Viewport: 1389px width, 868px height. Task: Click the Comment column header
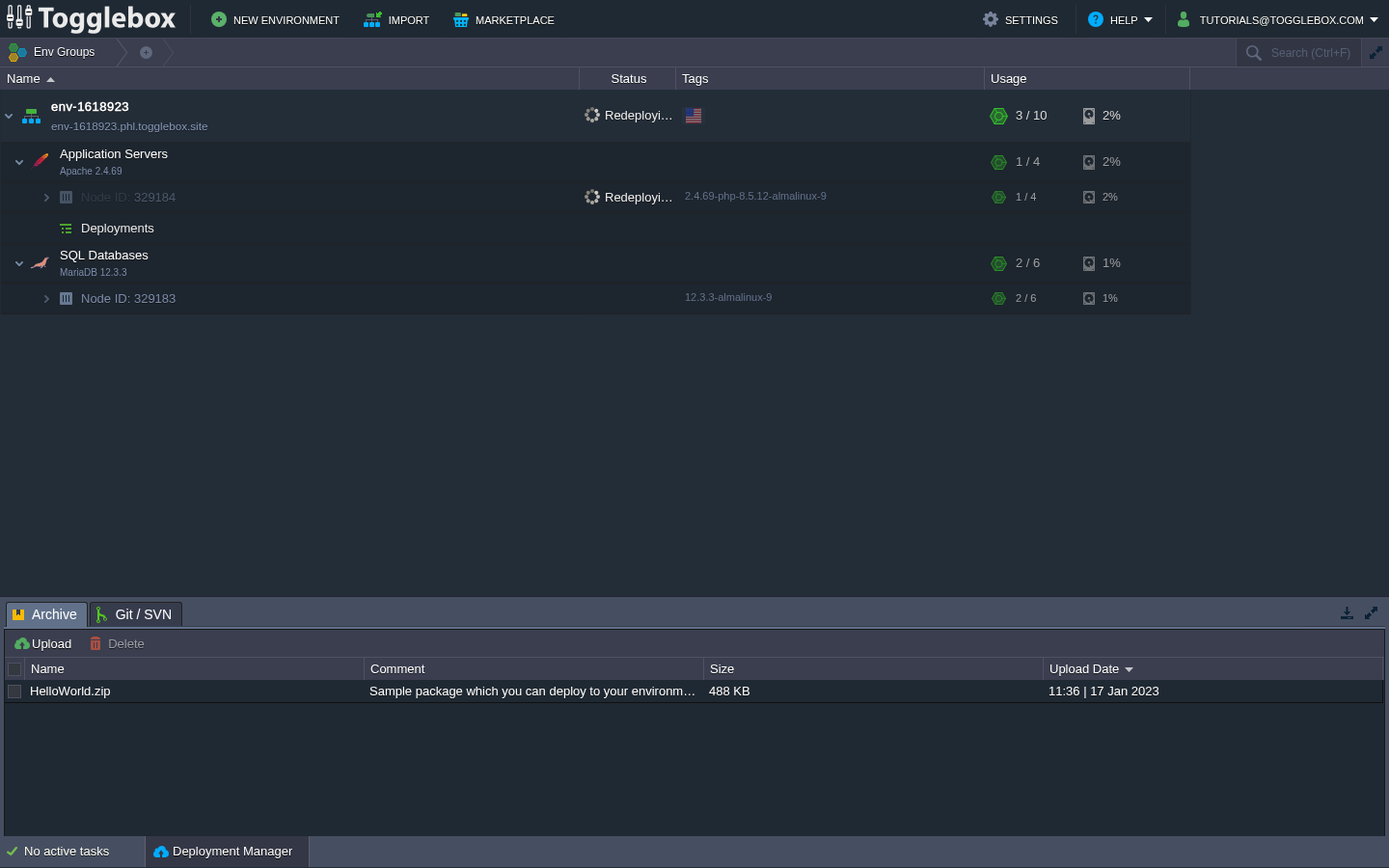(533, 669)
